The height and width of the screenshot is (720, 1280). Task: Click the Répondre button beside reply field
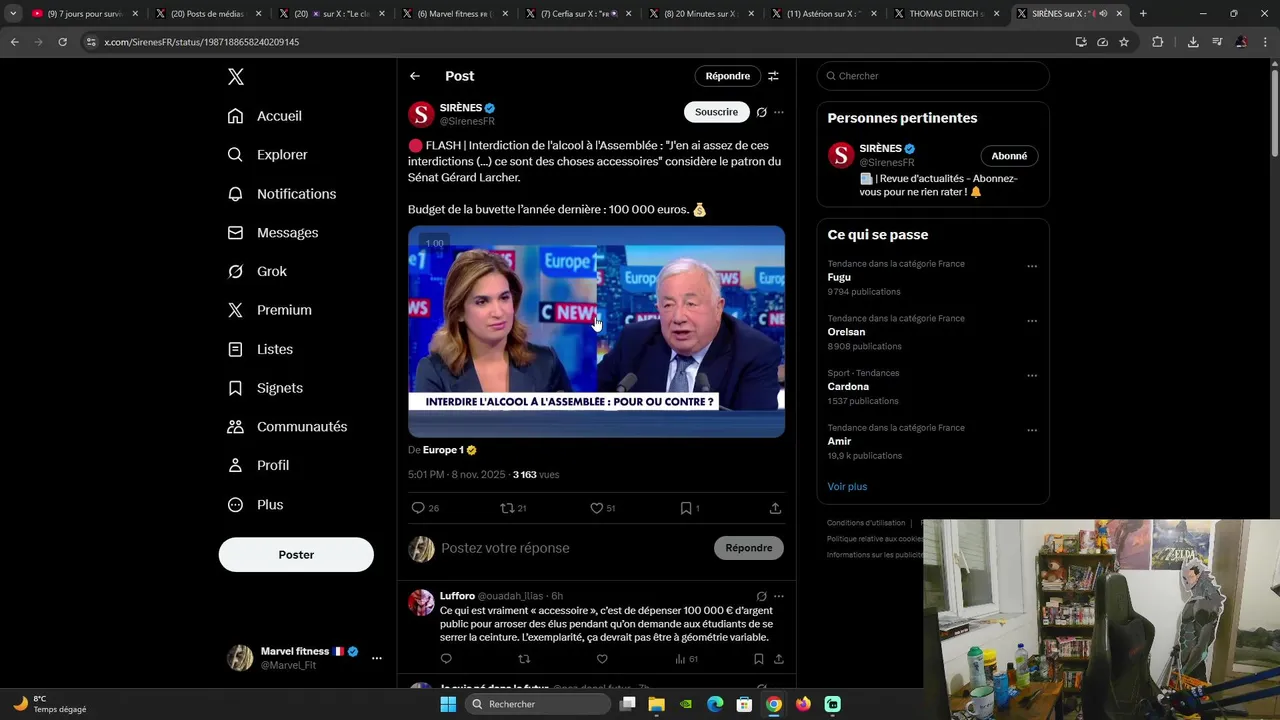pos(749,548)
